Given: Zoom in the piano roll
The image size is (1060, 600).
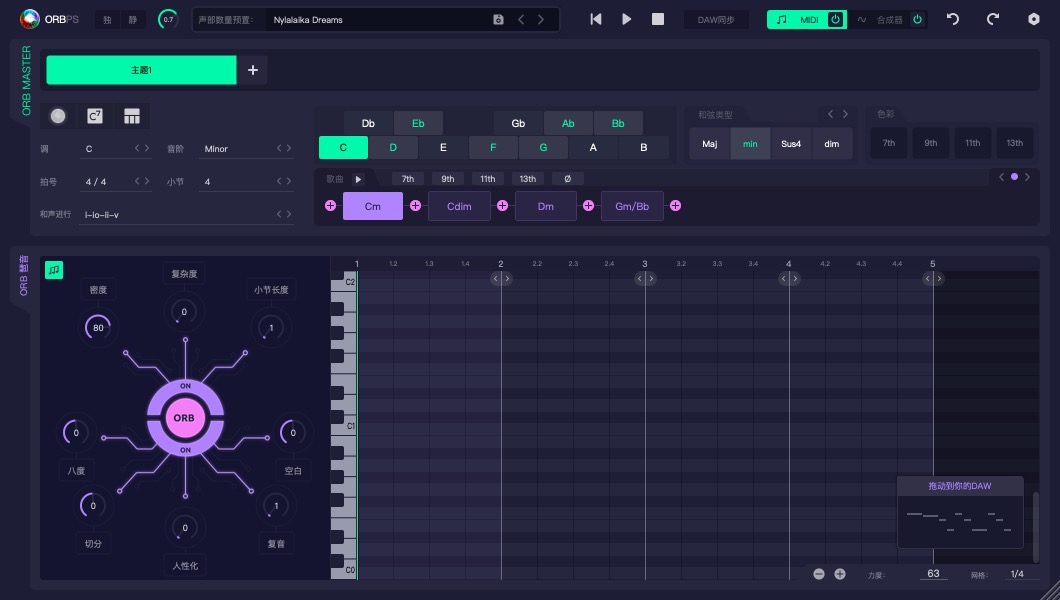Looking at the screenshot, I should tap(840, 574).
